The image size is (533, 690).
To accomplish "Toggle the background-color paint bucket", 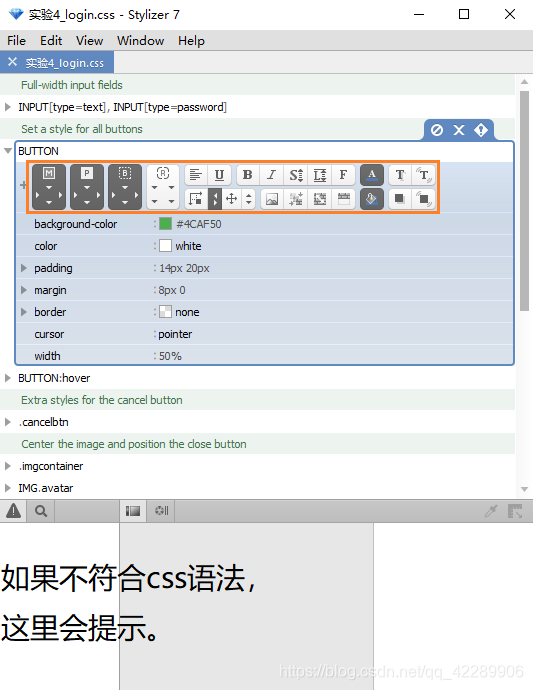I will coord(372,199).
